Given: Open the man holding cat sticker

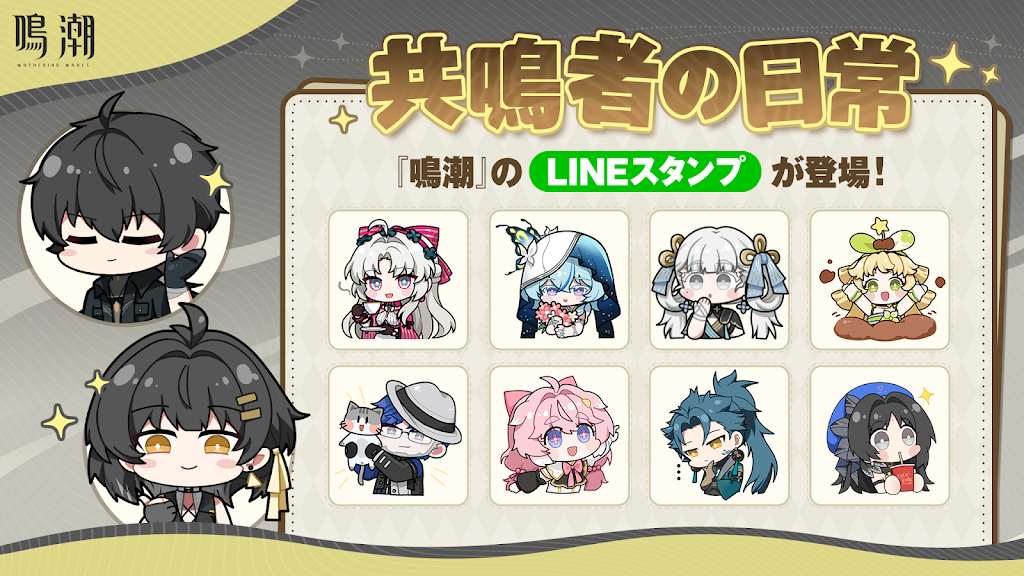Looking at the screenshot, I should [398, 436].
